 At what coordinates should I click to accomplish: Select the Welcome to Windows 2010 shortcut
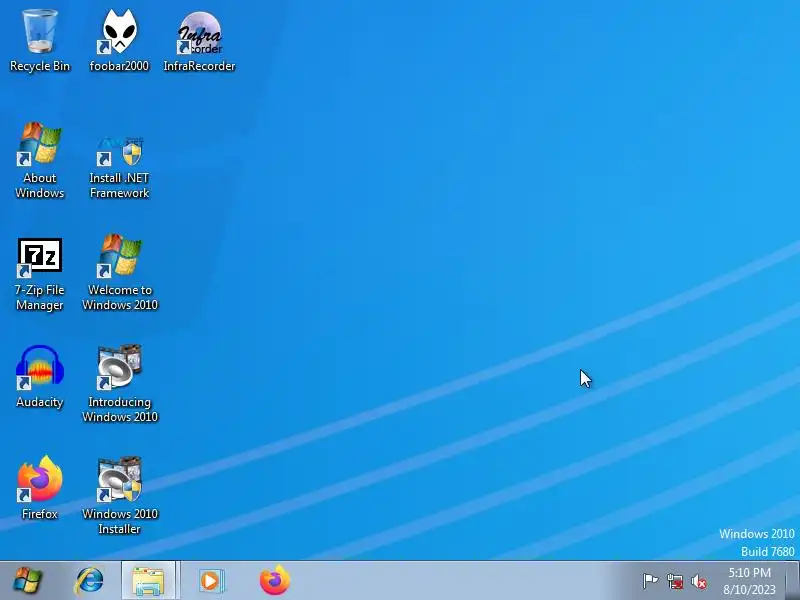click(119, 272)
